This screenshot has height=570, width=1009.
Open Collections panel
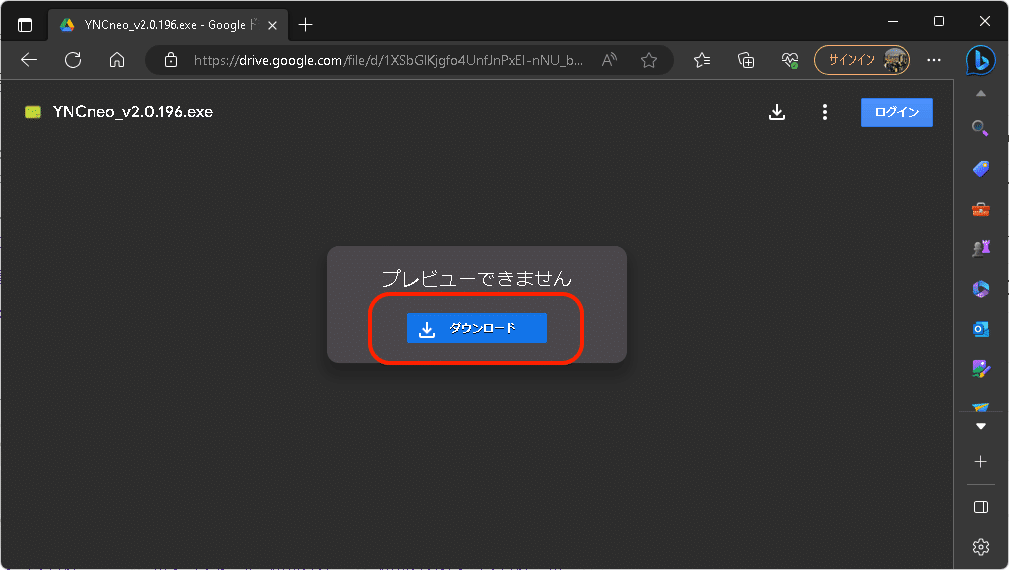(746, 60)
